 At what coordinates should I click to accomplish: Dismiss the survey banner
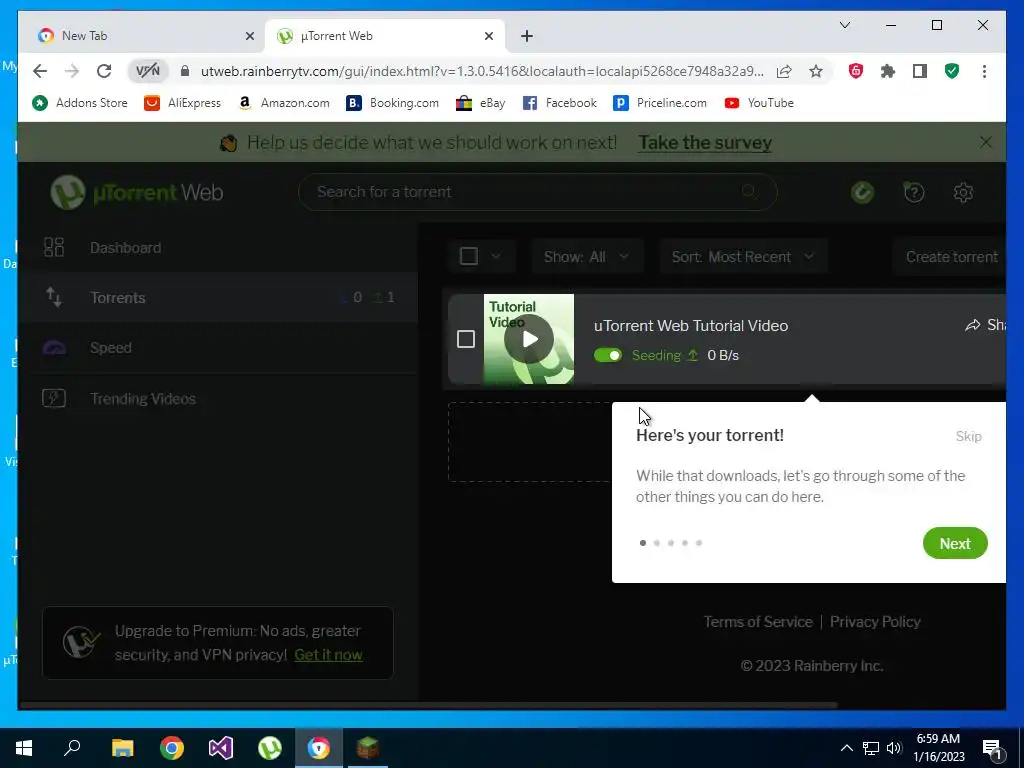(985, 142)
